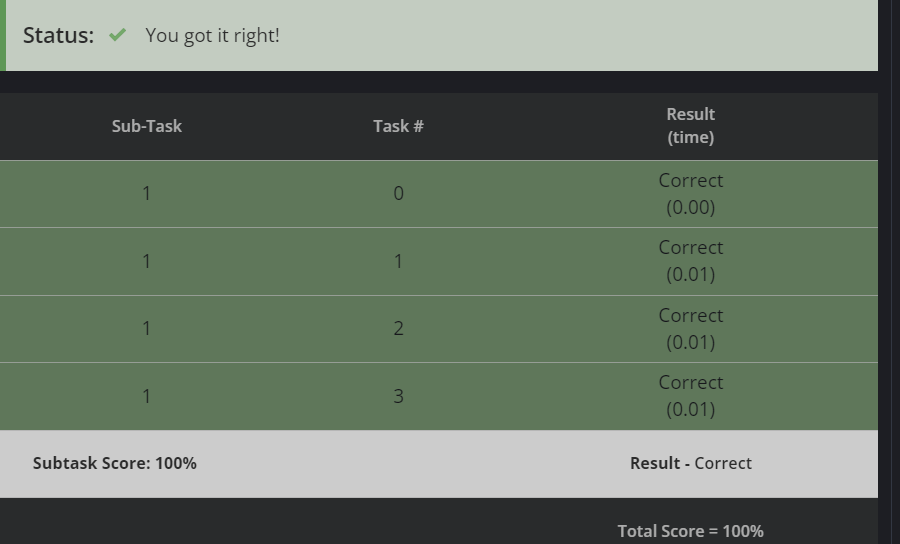Click the You got it right! message
The image size is (900, 544).
[x=212, y=36]
